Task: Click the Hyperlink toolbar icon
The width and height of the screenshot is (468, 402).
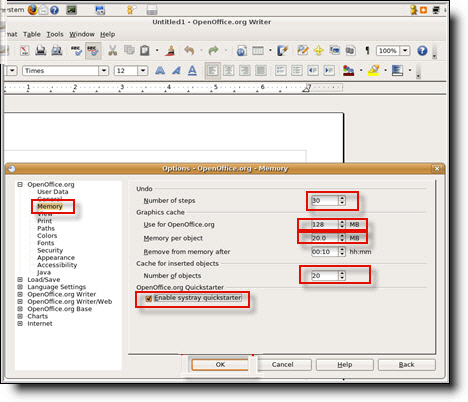Action: tap(242, 51)
